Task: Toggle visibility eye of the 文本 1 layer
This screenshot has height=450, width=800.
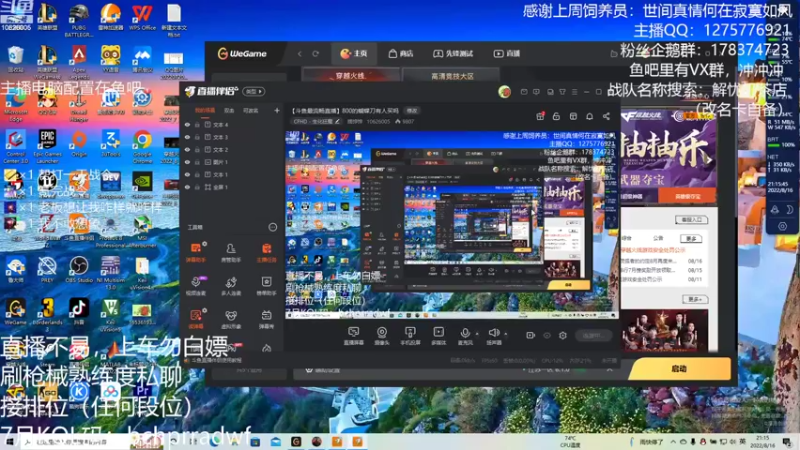Action: [187, 174]
